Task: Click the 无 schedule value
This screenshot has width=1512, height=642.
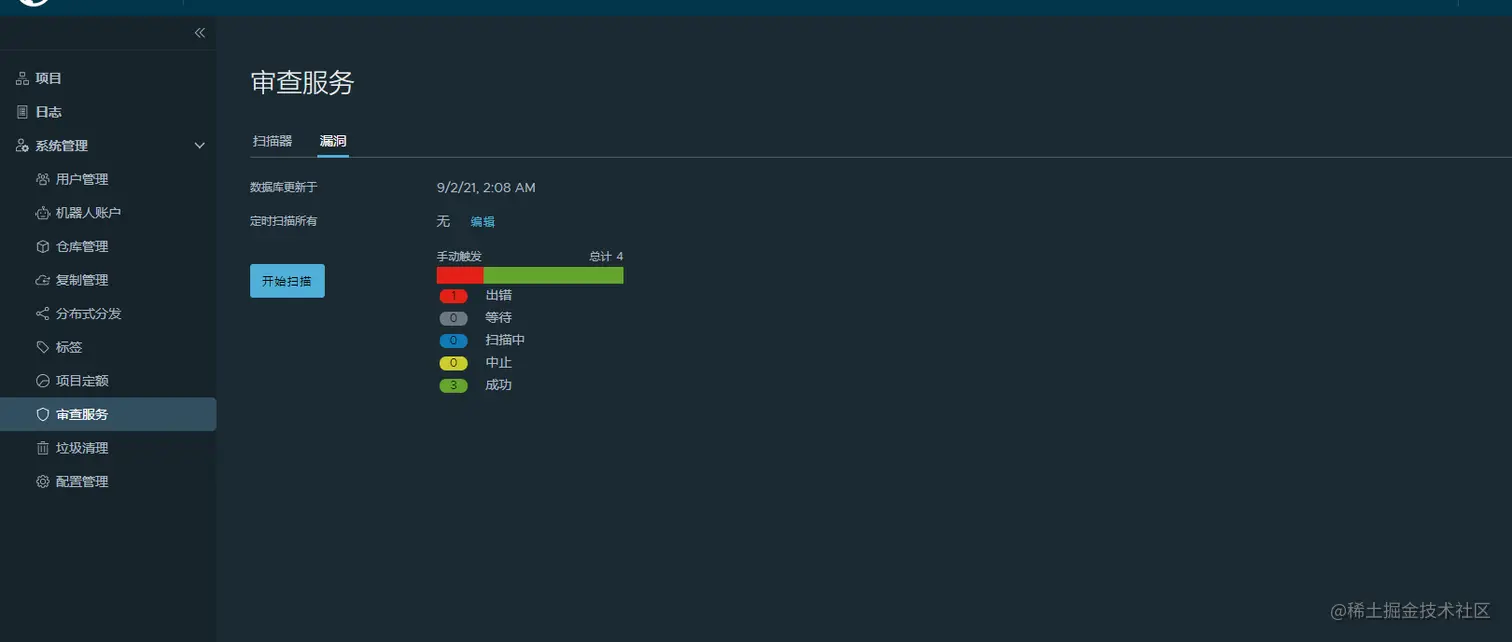Action: click(444, 221)
